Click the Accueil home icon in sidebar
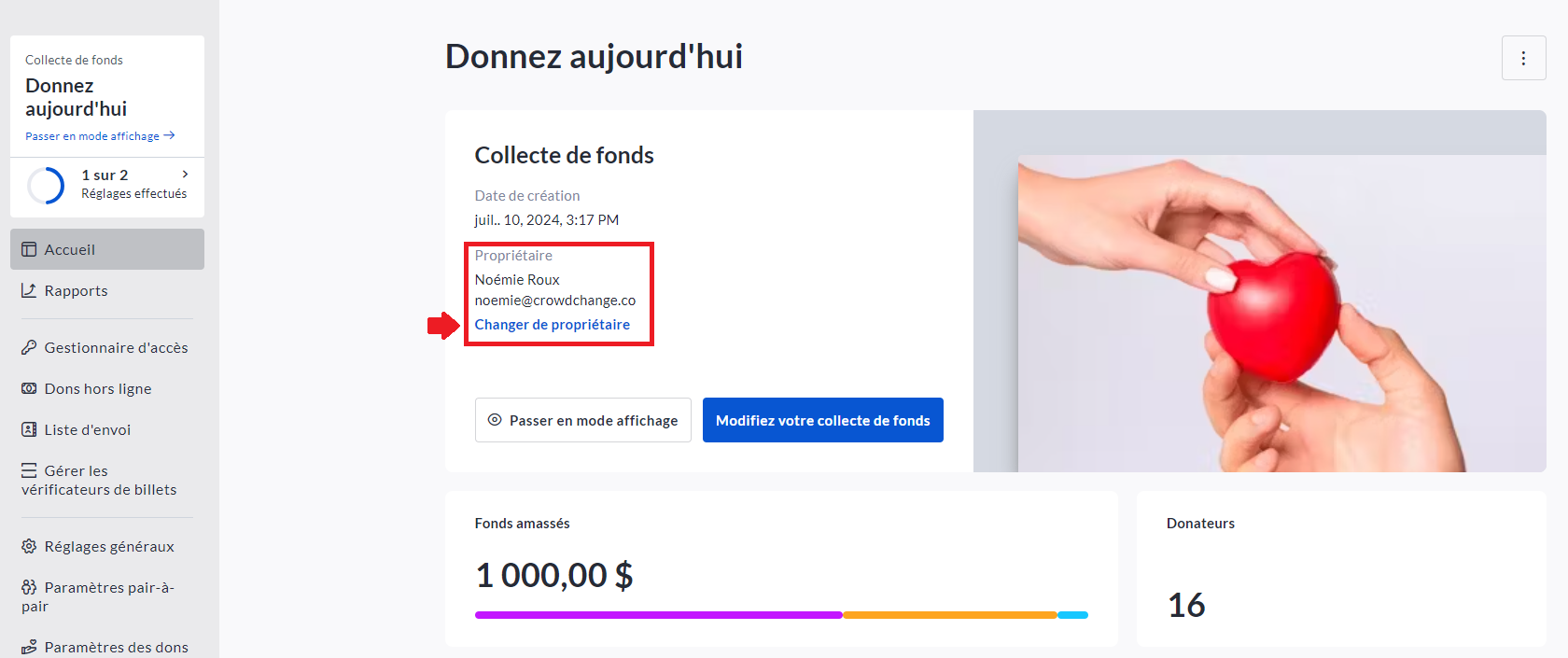This screenshot has width=1568, height=658. tap(29, 249)
